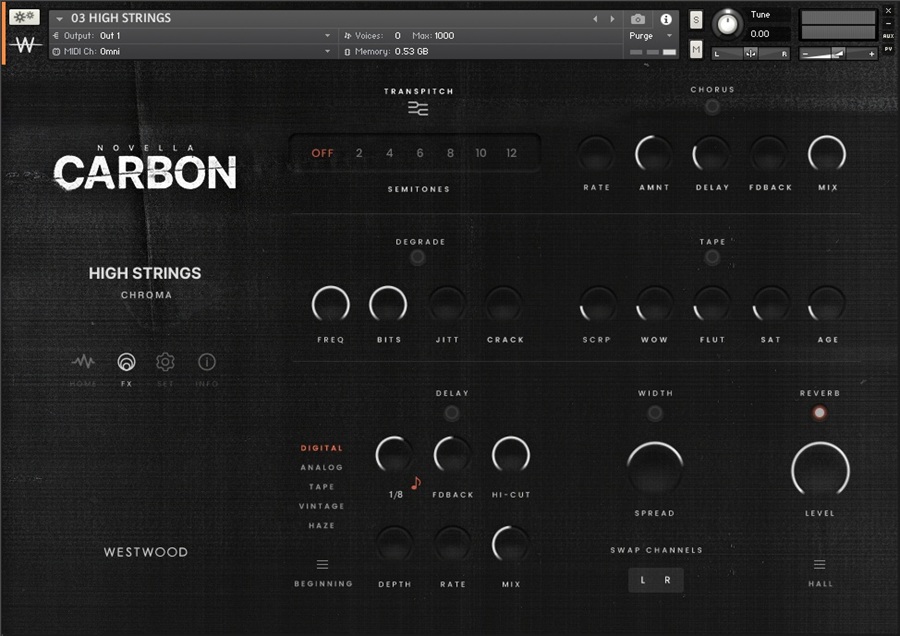Click the Home waveform icon
The image size is (900, 636).
[84, 362]
